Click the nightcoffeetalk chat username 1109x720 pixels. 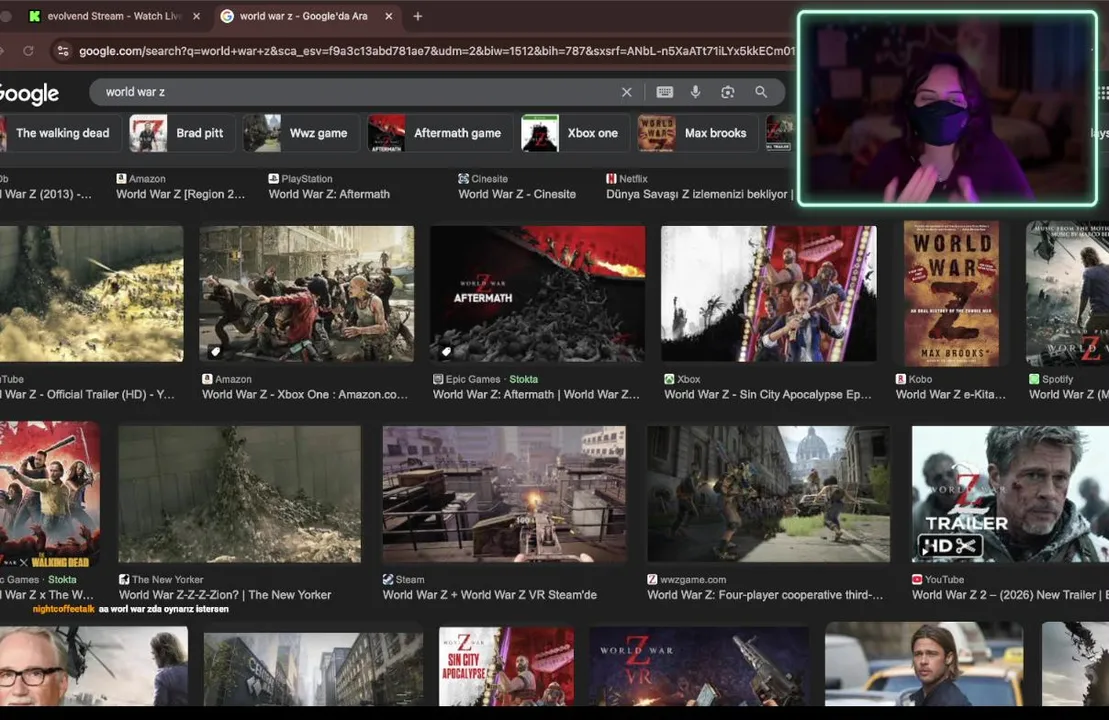(x=63, y=609)
